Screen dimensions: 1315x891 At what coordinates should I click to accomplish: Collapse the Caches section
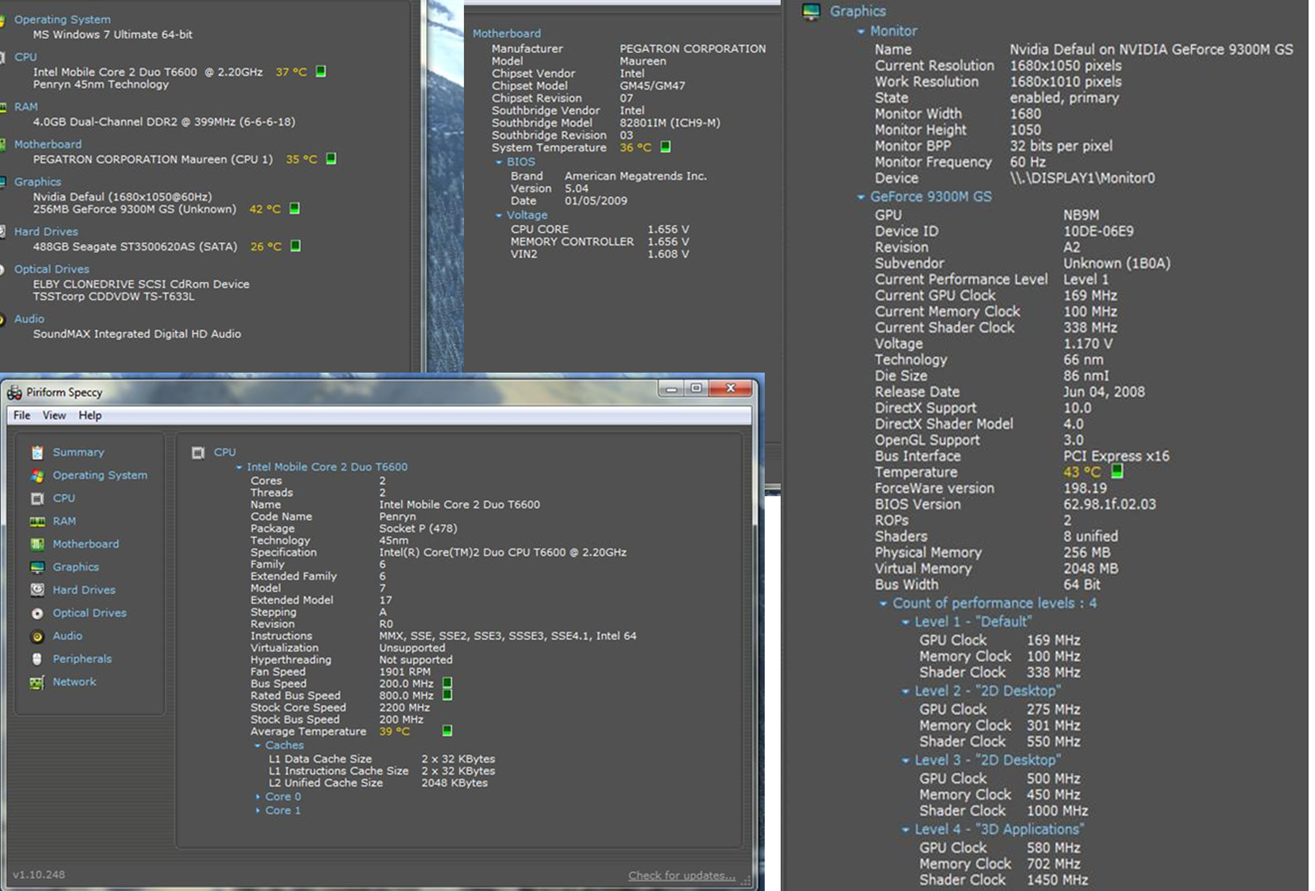257,746
